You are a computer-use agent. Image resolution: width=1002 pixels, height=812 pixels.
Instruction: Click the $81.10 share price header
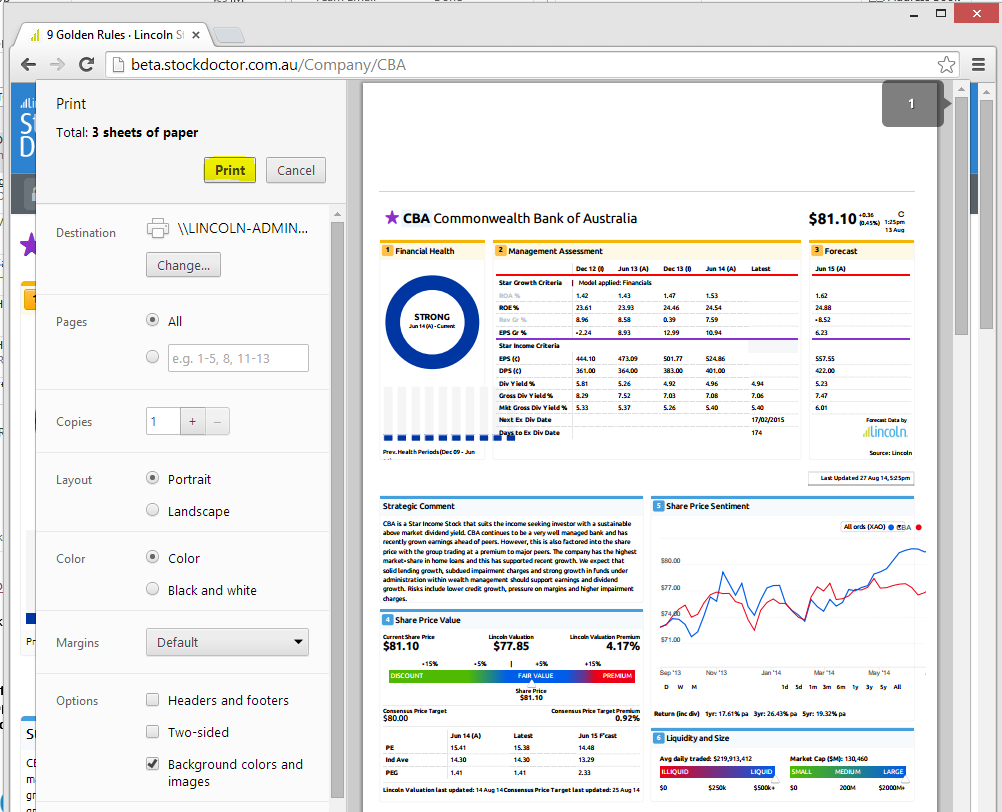832,219
